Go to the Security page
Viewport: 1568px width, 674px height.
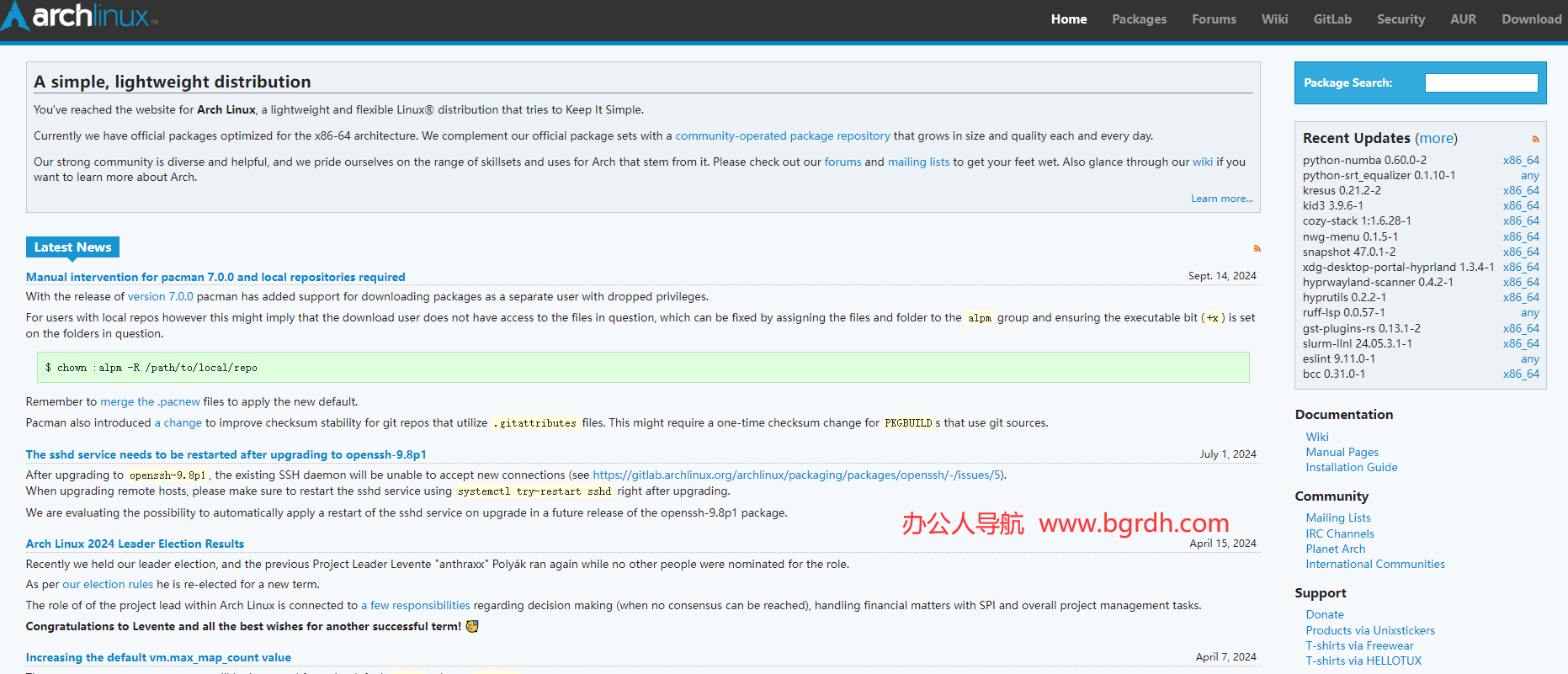[1401, 19]
